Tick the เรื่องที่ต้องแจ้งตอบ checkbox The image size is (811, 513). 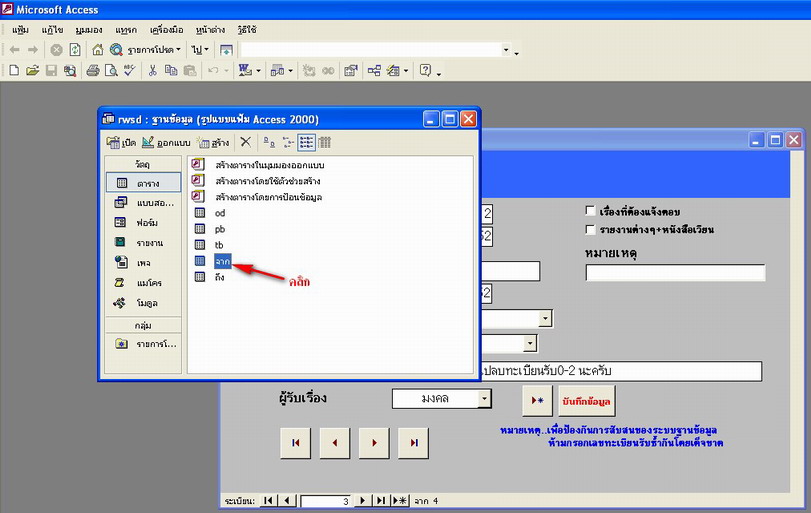coord(590,211)
